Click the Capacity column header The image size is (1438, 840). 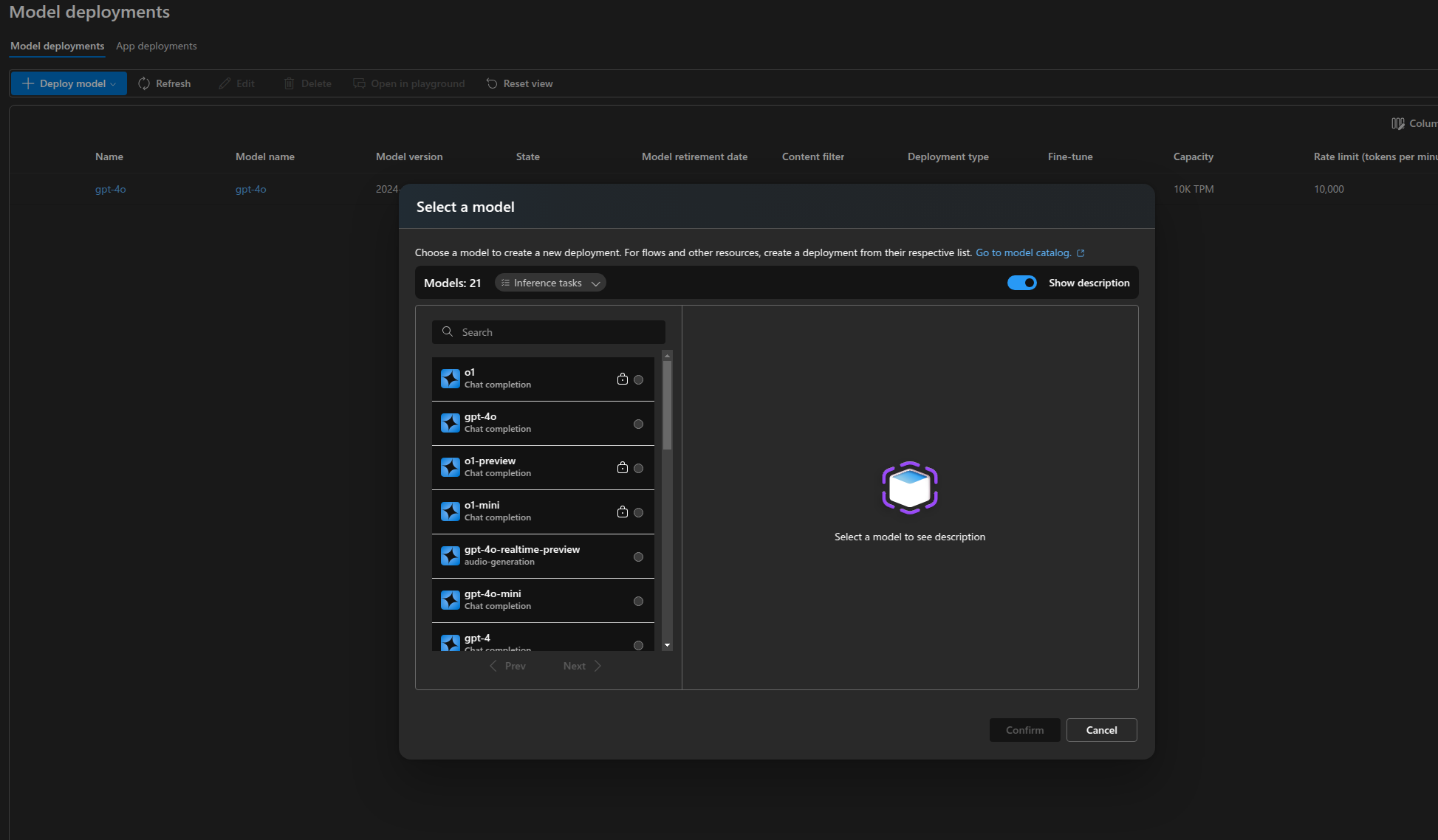[1194, 156]
